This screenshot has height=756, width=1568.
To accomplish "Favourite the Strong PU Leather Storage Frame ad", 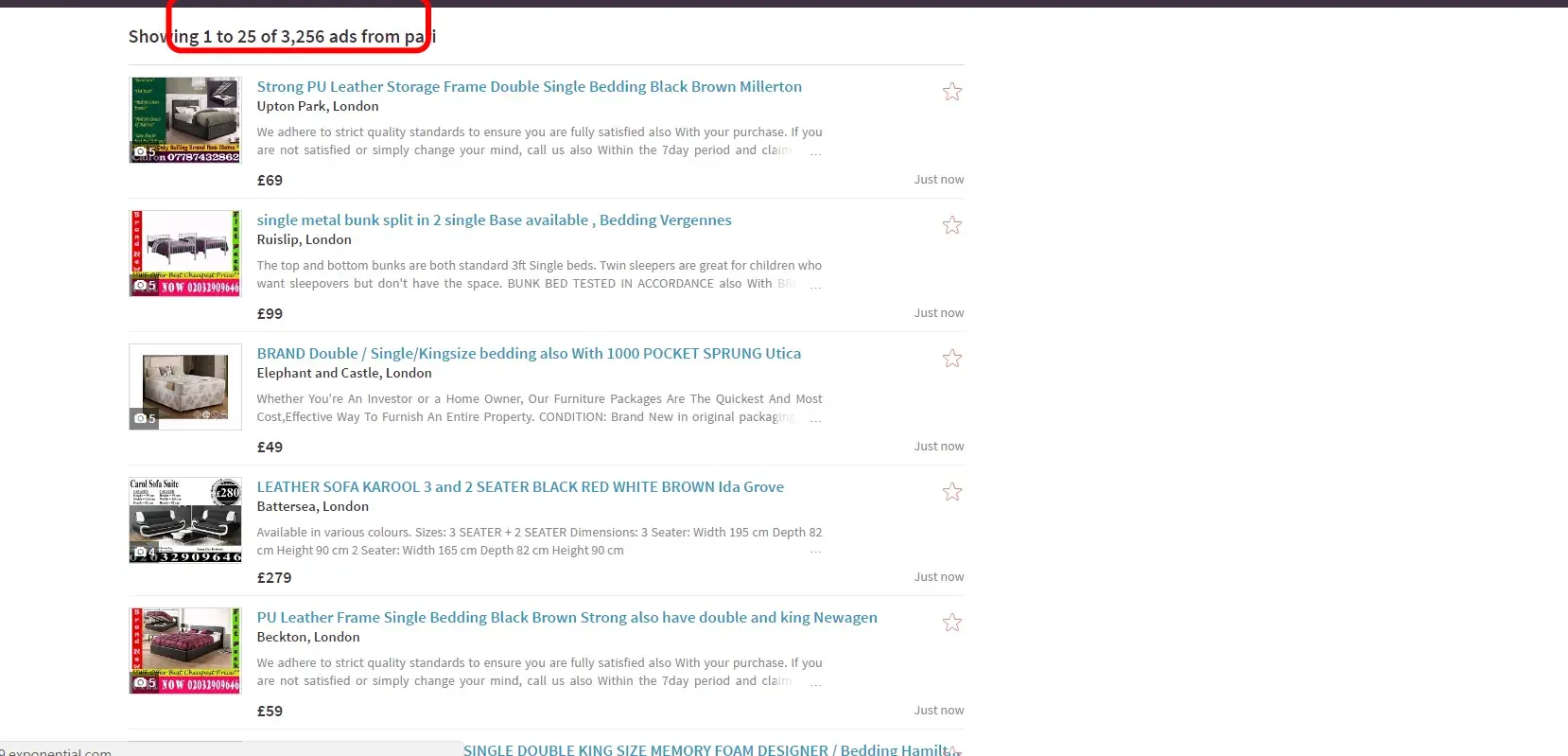I will (x=952, y=92).
